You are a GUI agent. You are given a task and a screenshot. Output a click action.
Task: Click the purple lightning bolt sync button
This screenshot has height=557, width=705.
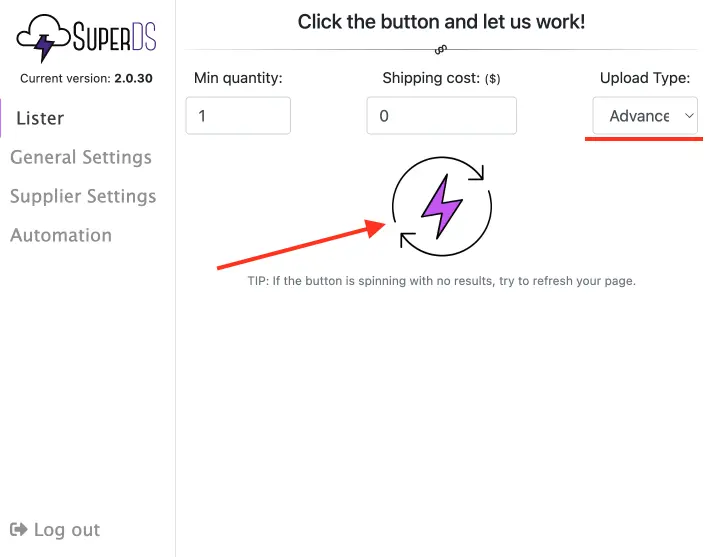(442, 206)
